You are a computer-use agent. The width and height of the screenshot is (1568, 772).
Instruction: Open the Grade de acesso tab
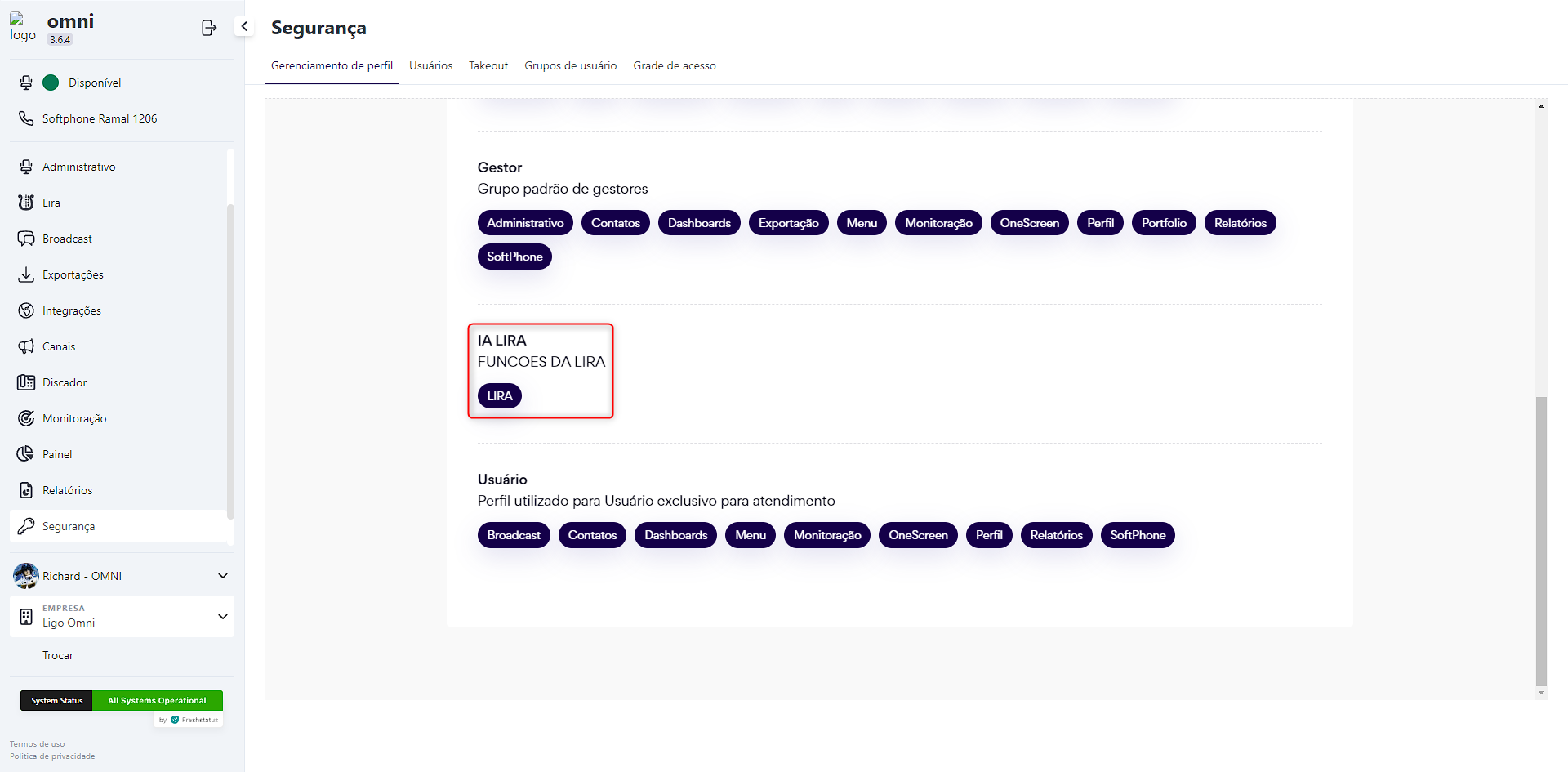pos(674,65)
